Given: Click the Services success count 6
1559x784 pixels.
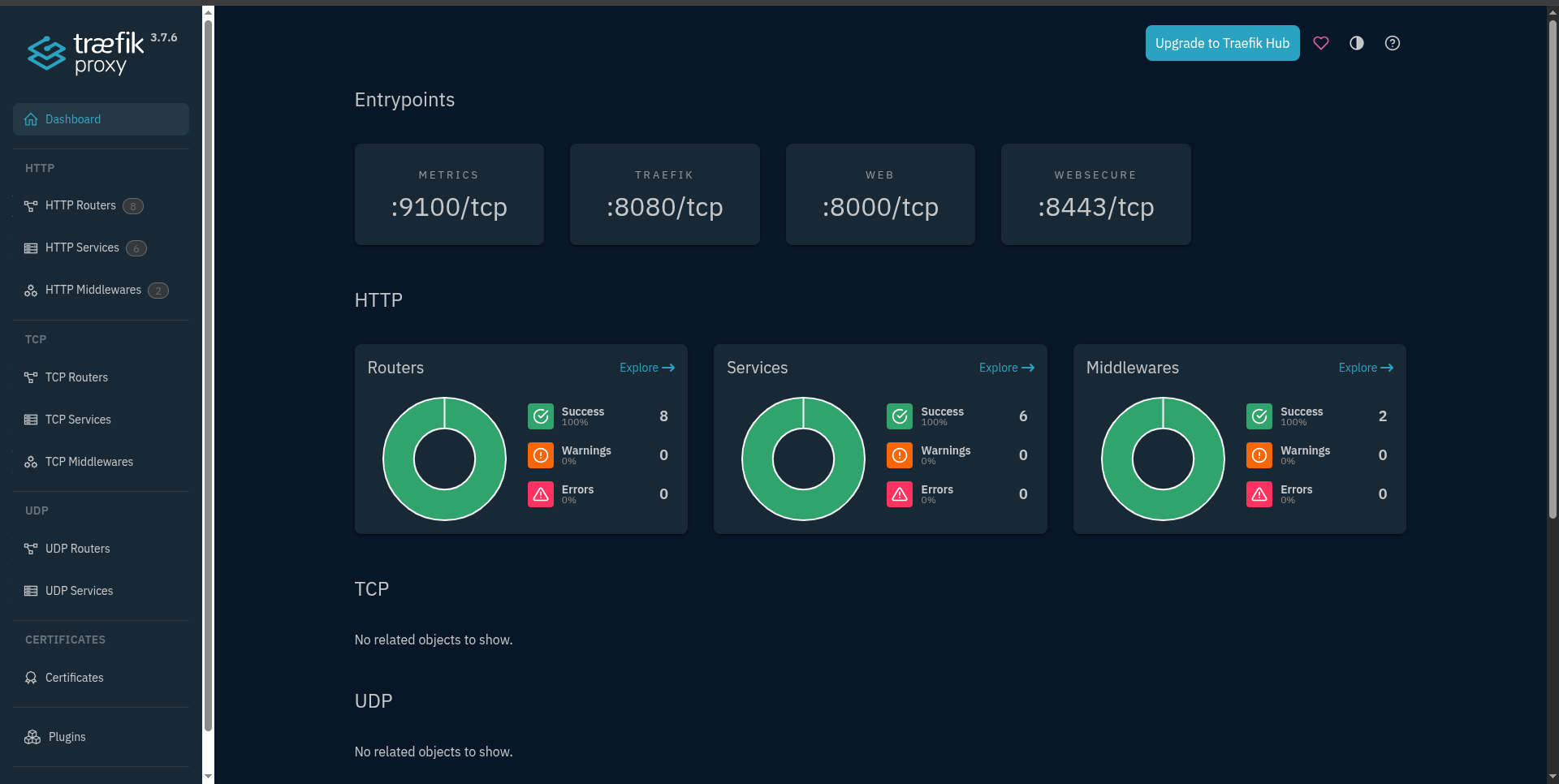Looking at the screenshot, I should 1023,416.
